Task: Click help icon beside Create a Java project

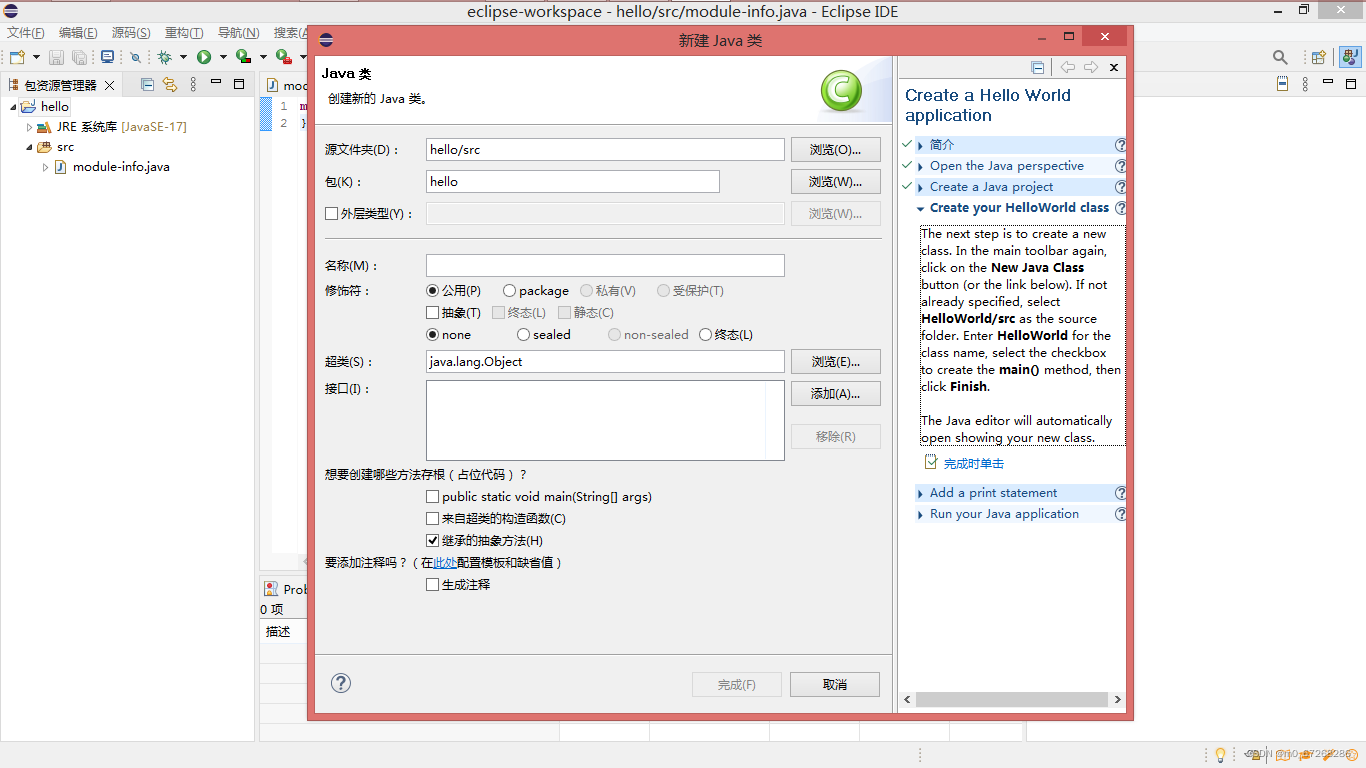Action: point(1120,187)
